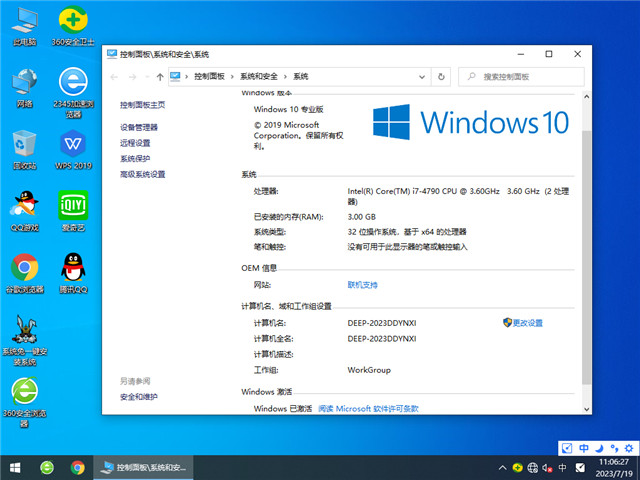Open the 此电脑 desktop icon
Image resolution: width=640 pixels, height=480 pixels.
click(24, 27)
